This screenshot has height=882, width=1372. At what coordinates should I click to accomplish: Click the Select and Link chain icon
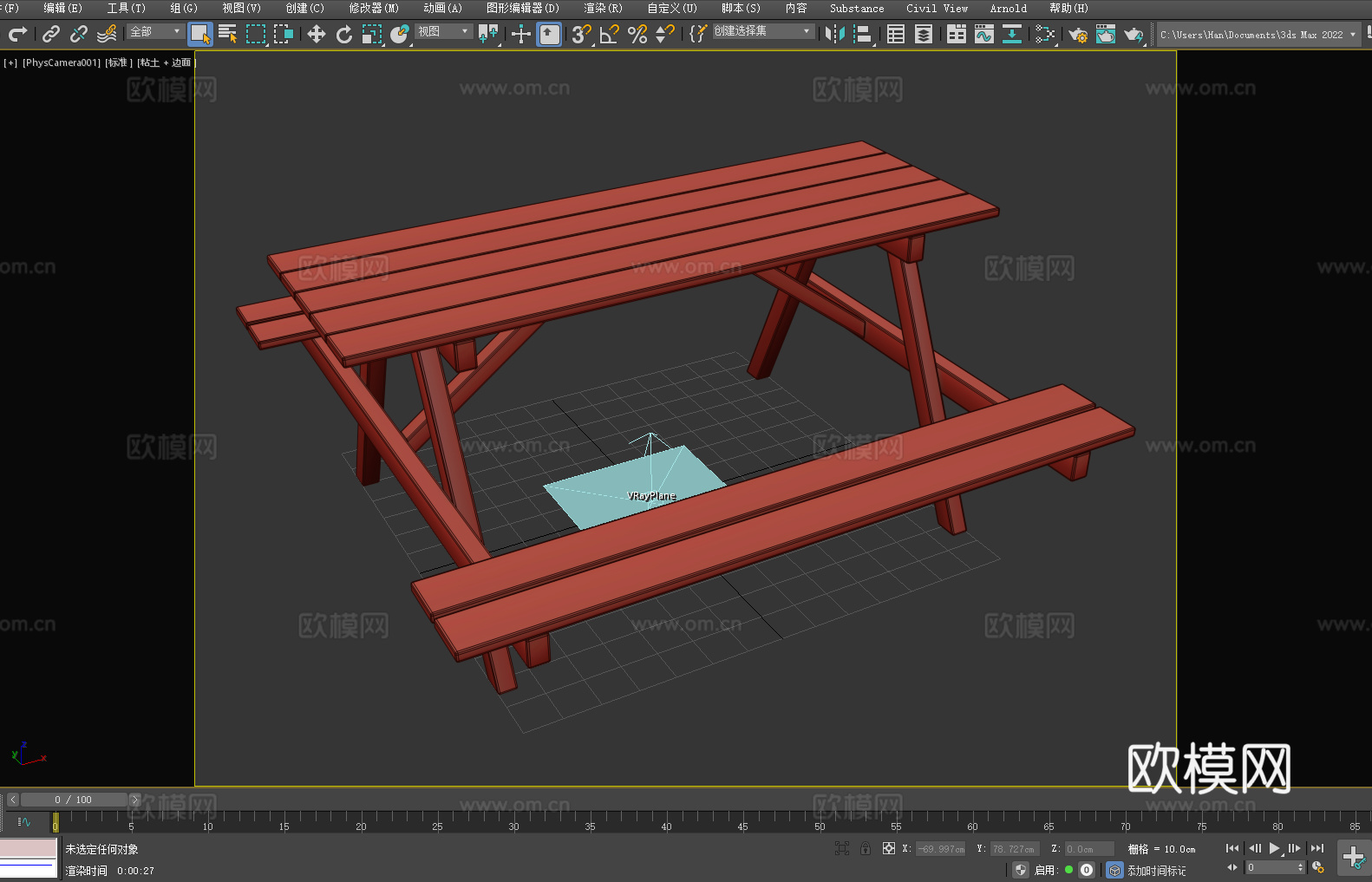click(x=51, y=35)
